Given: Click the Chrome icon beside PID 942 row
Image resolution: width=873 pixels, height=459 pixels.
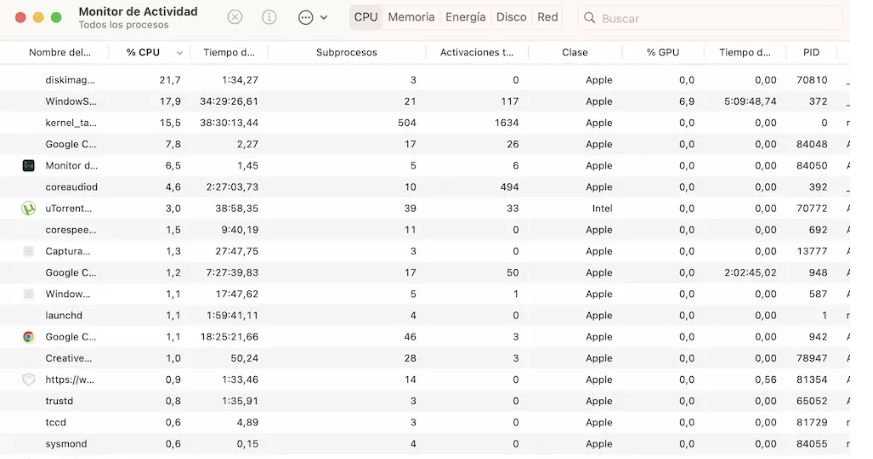Looking at the screenshot, I should tap(28, 336).
